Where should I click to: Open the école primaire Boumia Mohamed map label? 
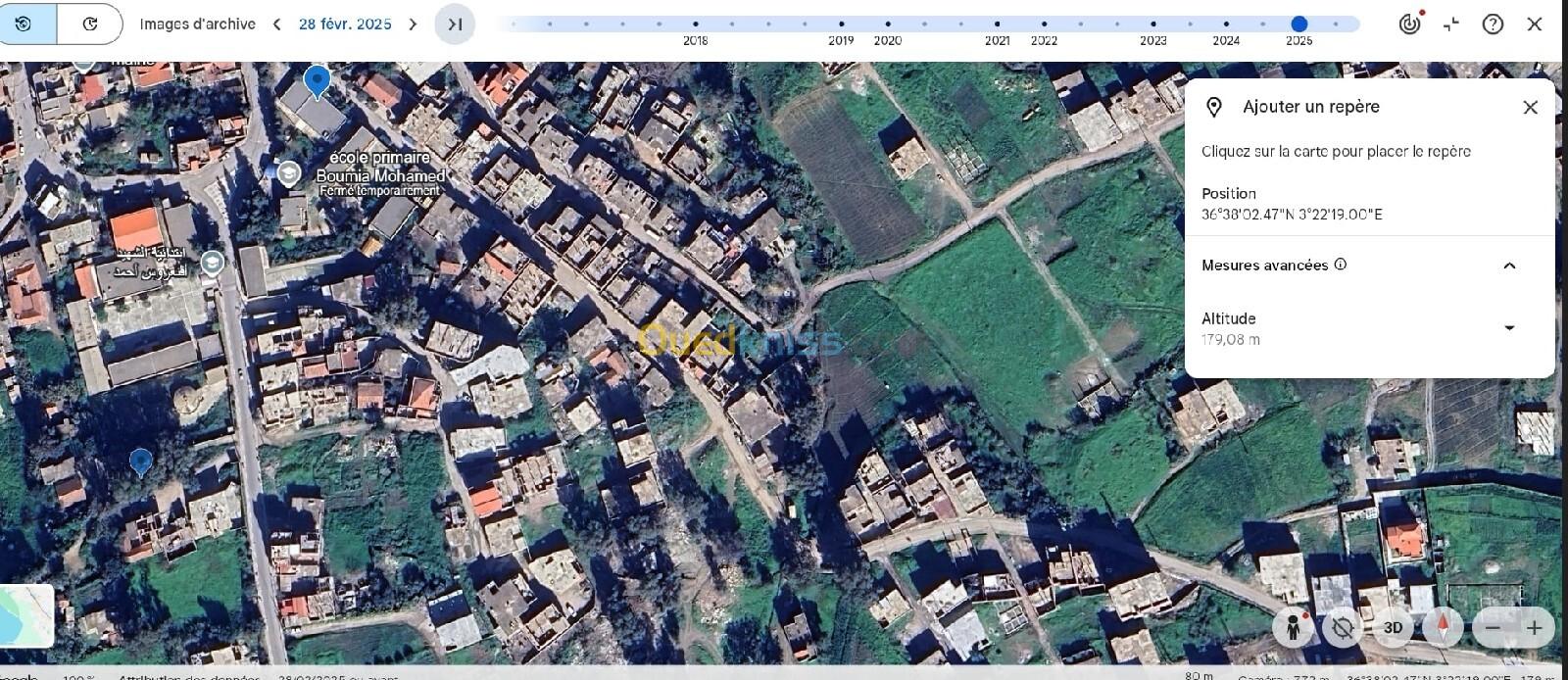point(381,172)
